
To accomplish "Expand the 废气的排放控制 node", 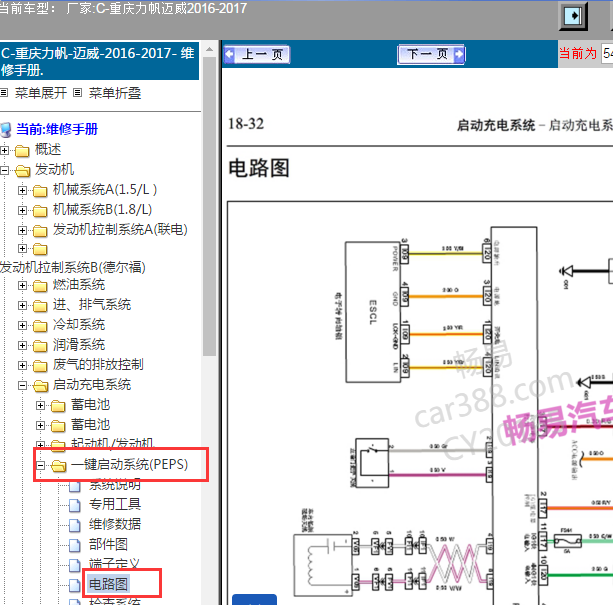I will tap(22, 365).
